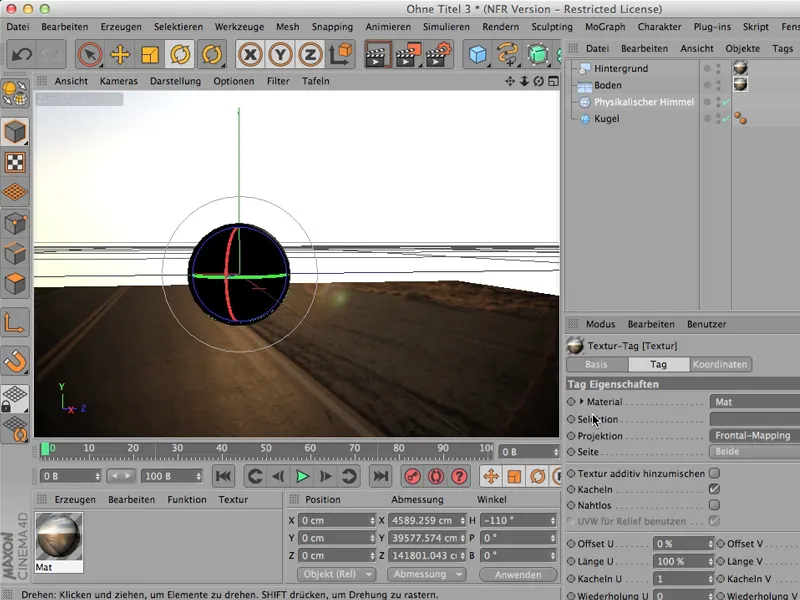The width and height of the screenshot is (800, 600).
Task: Select the Boden object
Action: pos(608,85)
